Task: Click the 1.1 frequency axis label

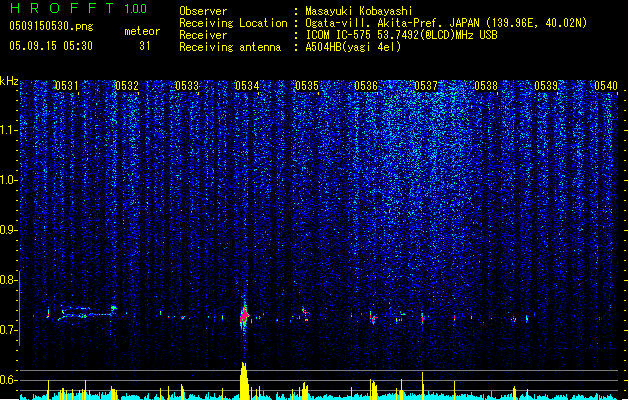Action: pyautogui.click(x=8, y=130)
